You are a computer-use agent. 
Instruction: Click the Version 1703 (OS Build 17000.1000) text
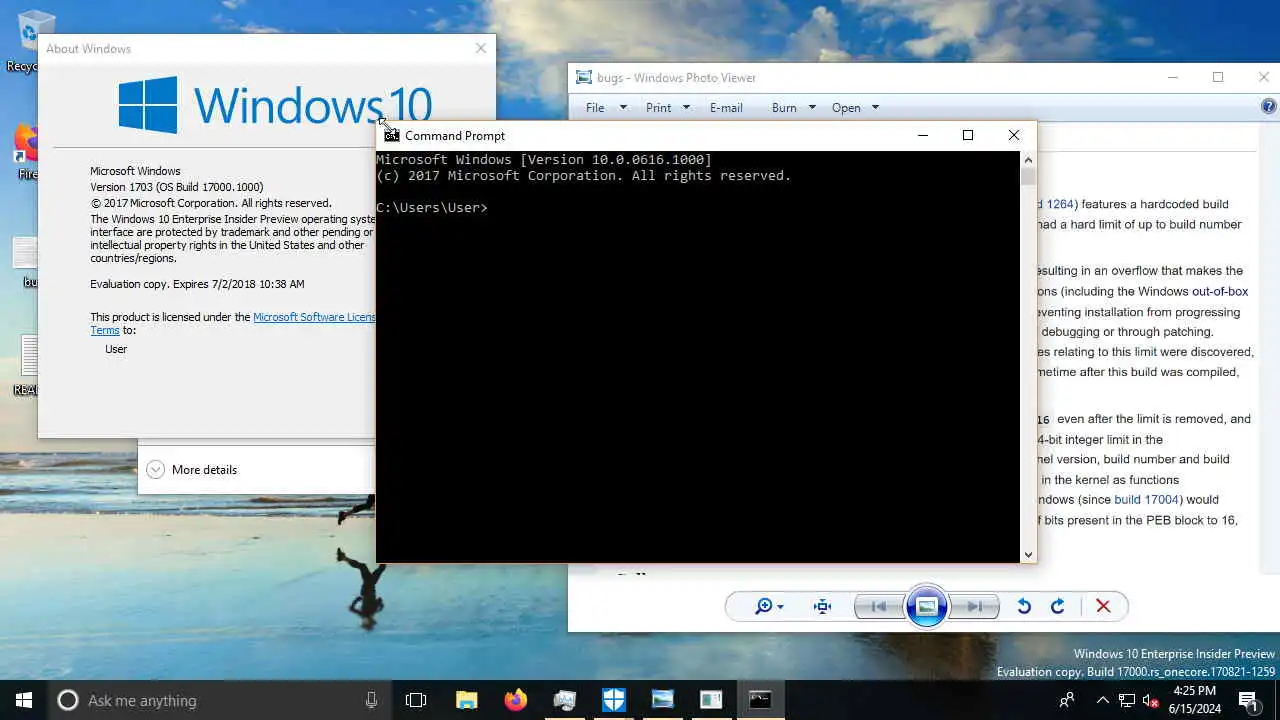[x=177, y=187]
